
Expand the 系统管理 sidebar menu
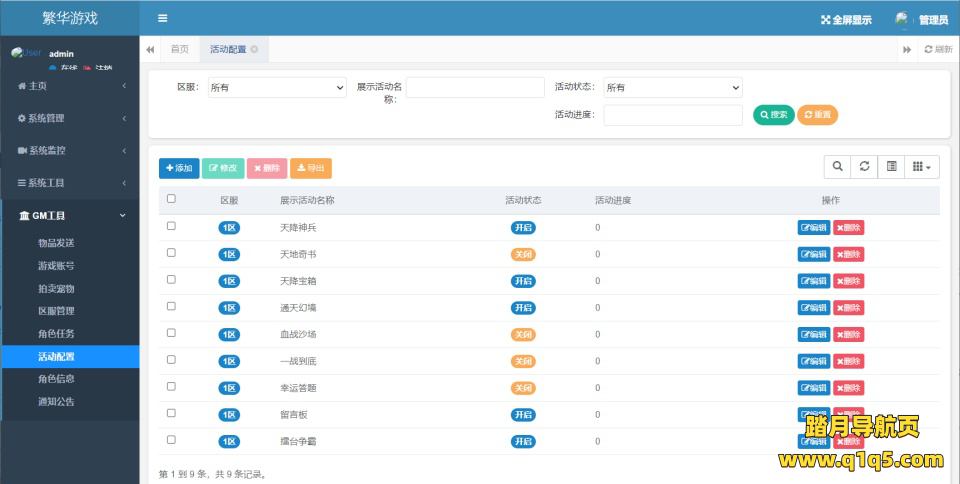point(70,118)
